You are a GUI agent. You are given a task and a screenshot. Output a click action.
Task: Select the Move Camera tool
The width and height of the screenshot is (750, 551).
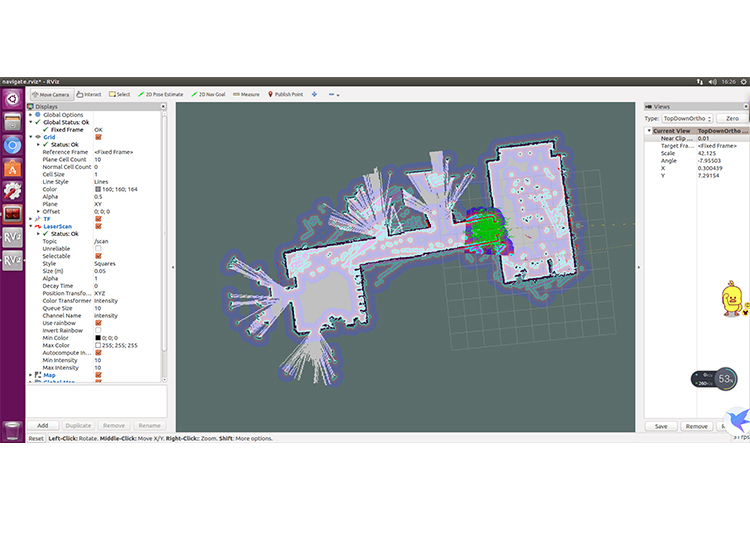pos(52,94)
